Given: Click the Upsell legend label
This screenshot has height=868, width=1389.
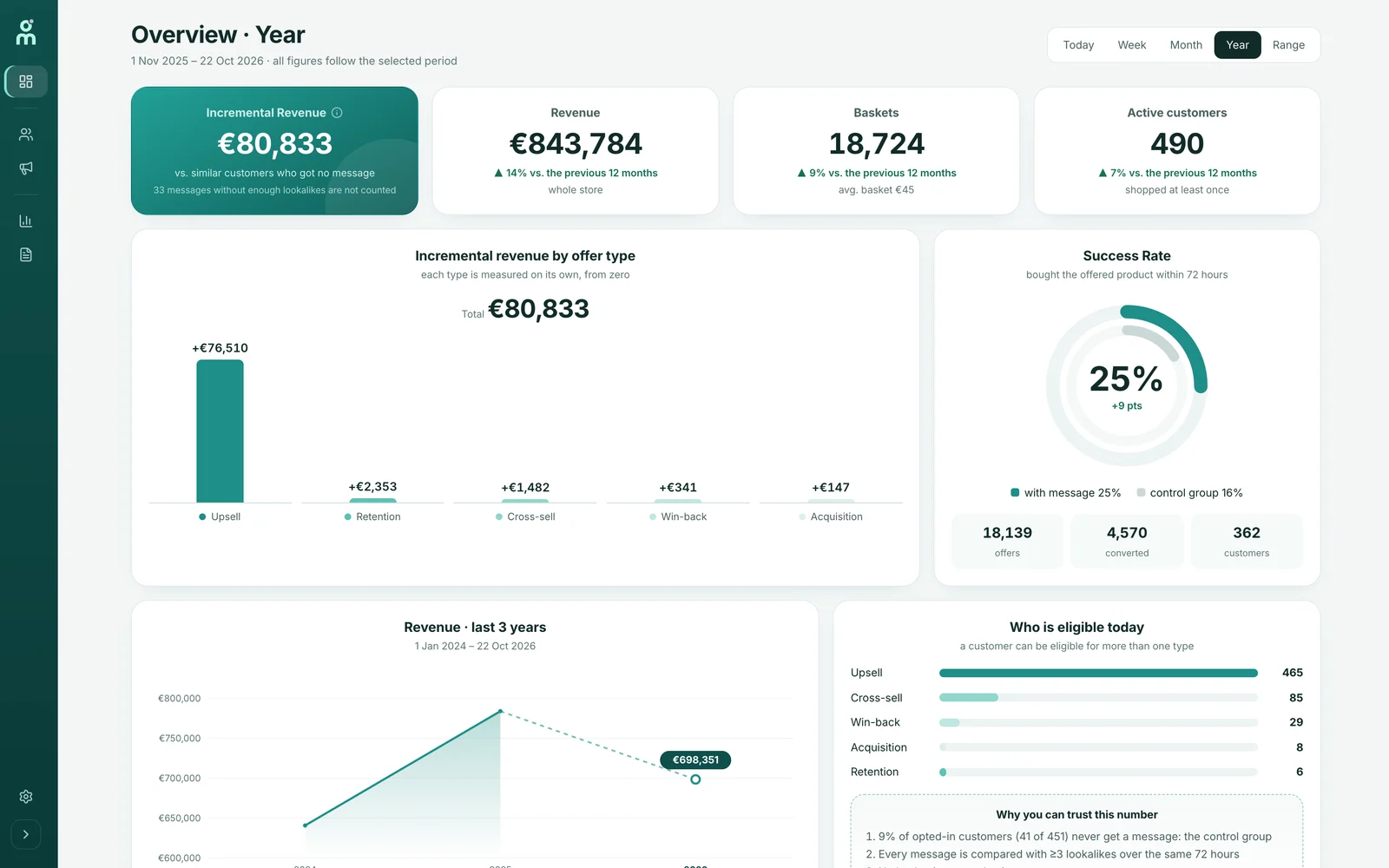Looking at the screenshot, I should 220,516.
